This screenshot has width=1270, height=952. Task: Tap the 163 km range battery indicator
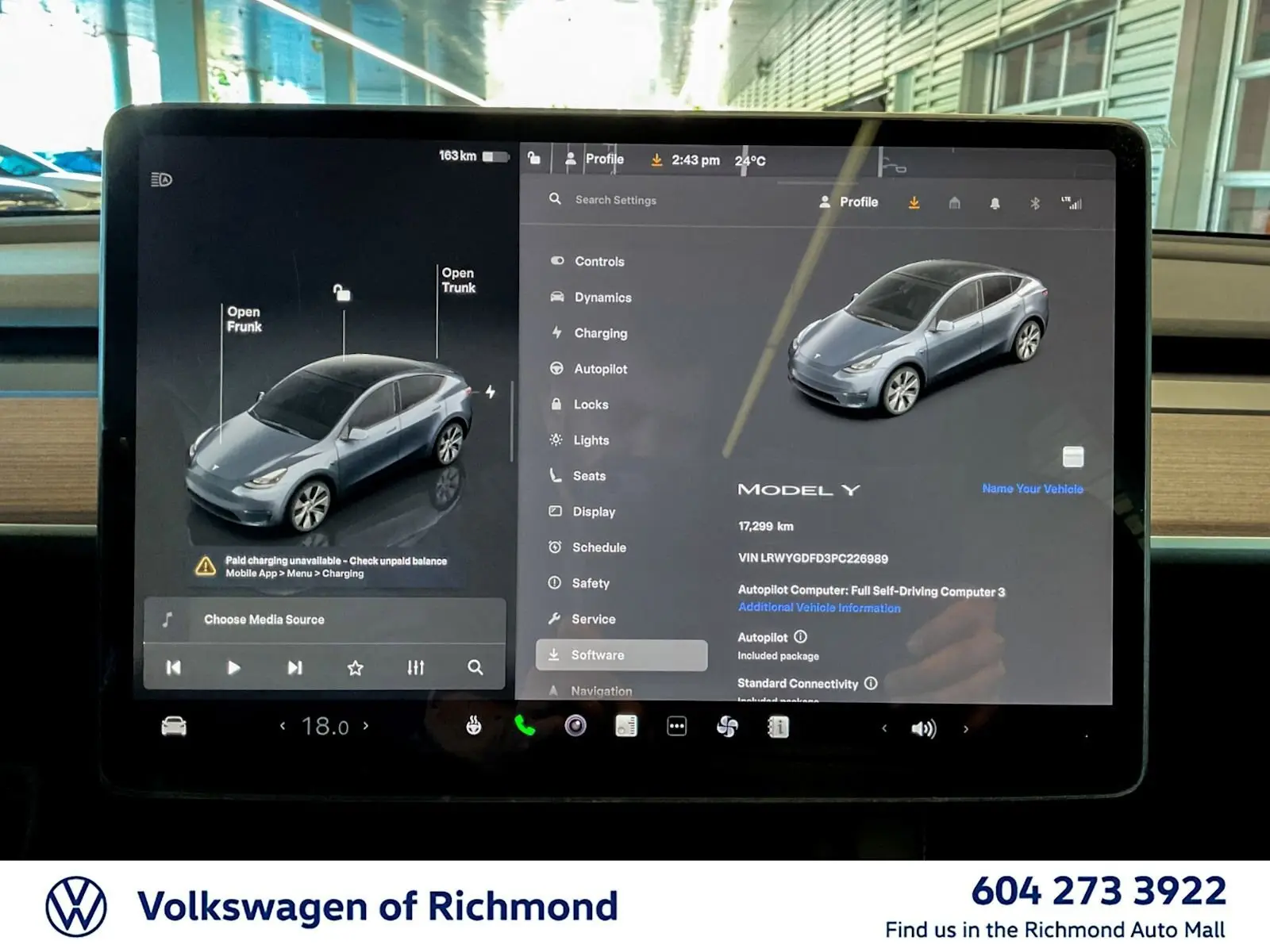click(473, 155)
